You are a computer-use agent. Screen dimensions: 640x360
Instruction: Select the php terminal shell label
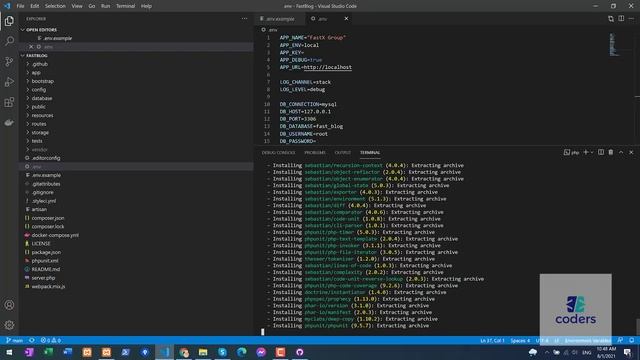tap(571, 152)
